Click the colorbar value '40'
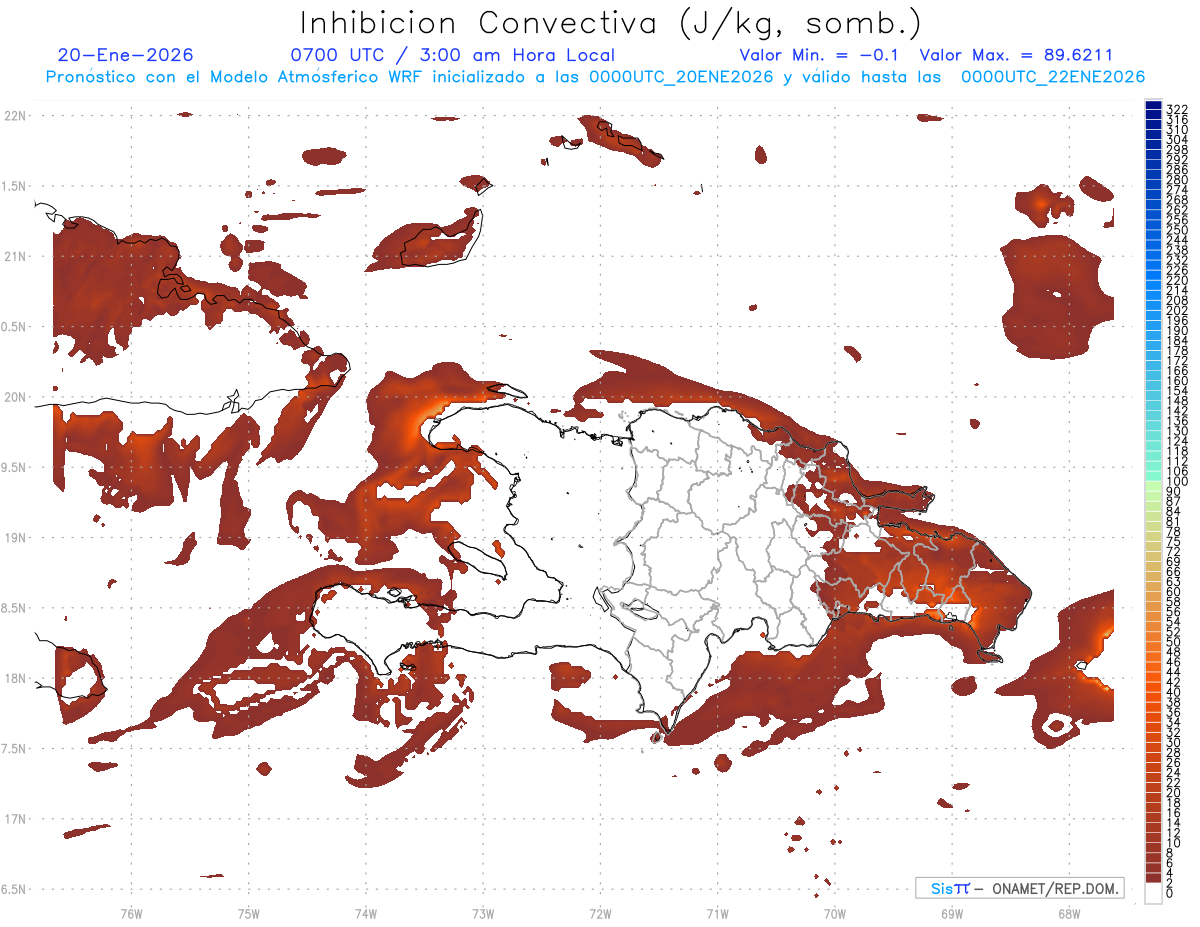Image resolution: width=1200 pixels, height=927 pixels. click(1174, 692)
